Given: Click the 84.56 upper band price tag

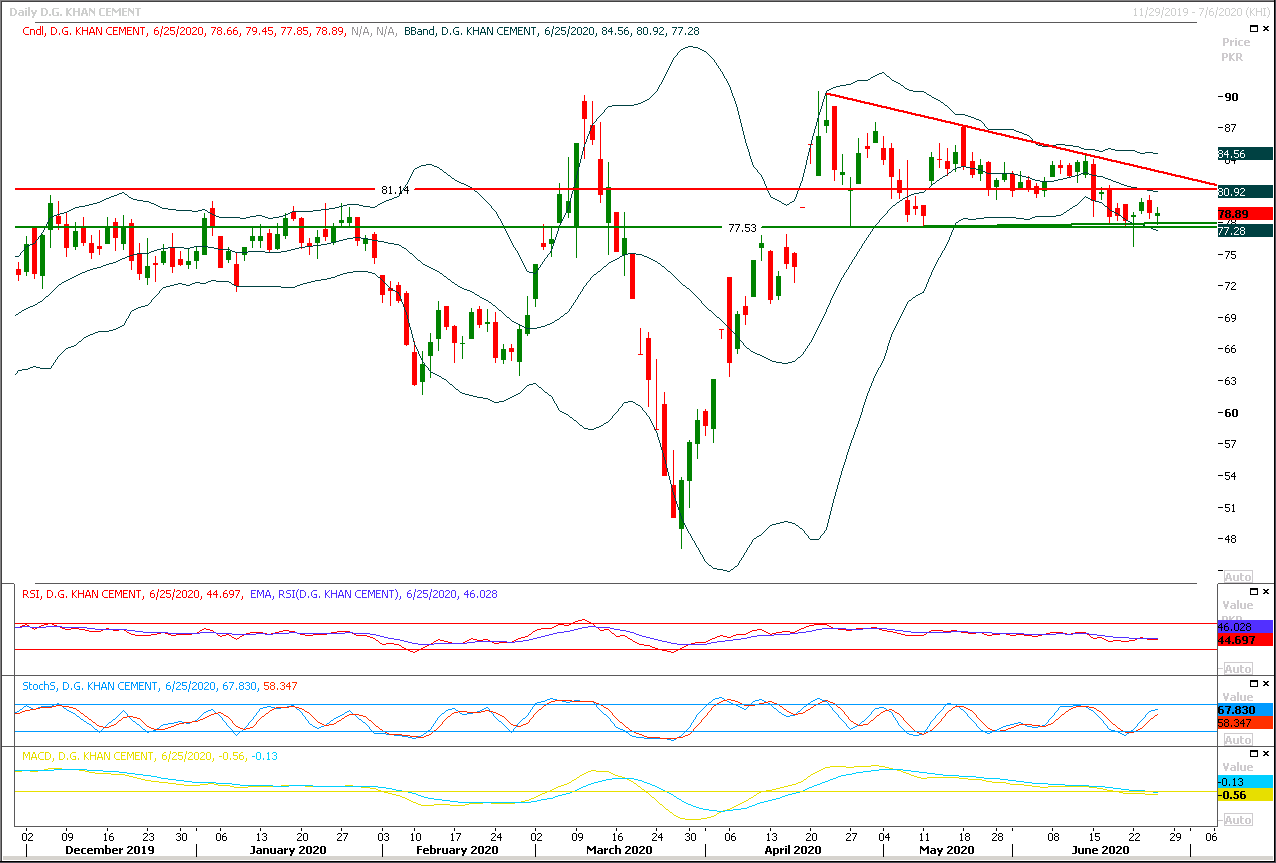Looking at the screenshot, I should [1245, 154].
